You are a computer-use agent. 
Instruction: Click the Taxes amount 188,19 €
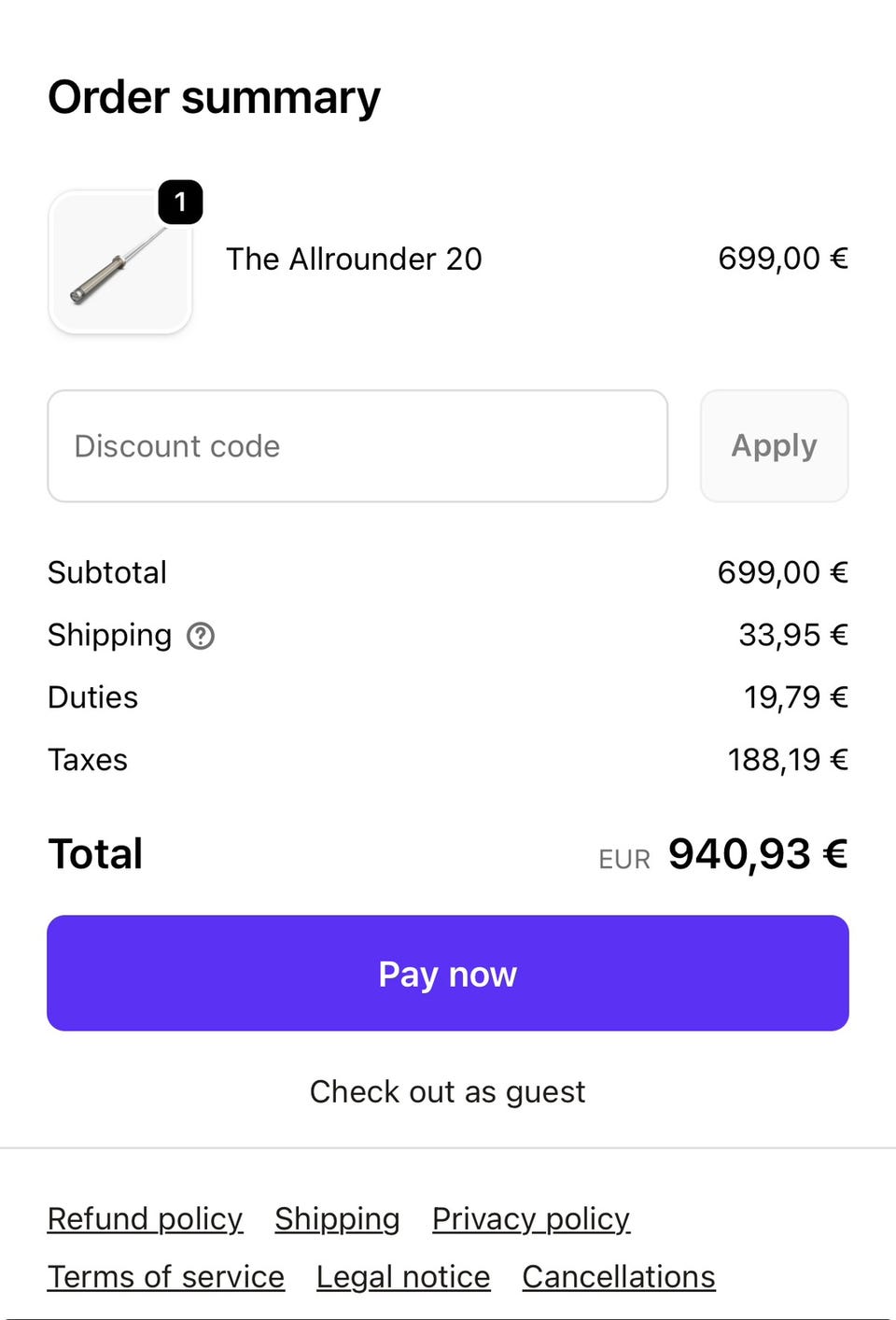pos(788,760)
